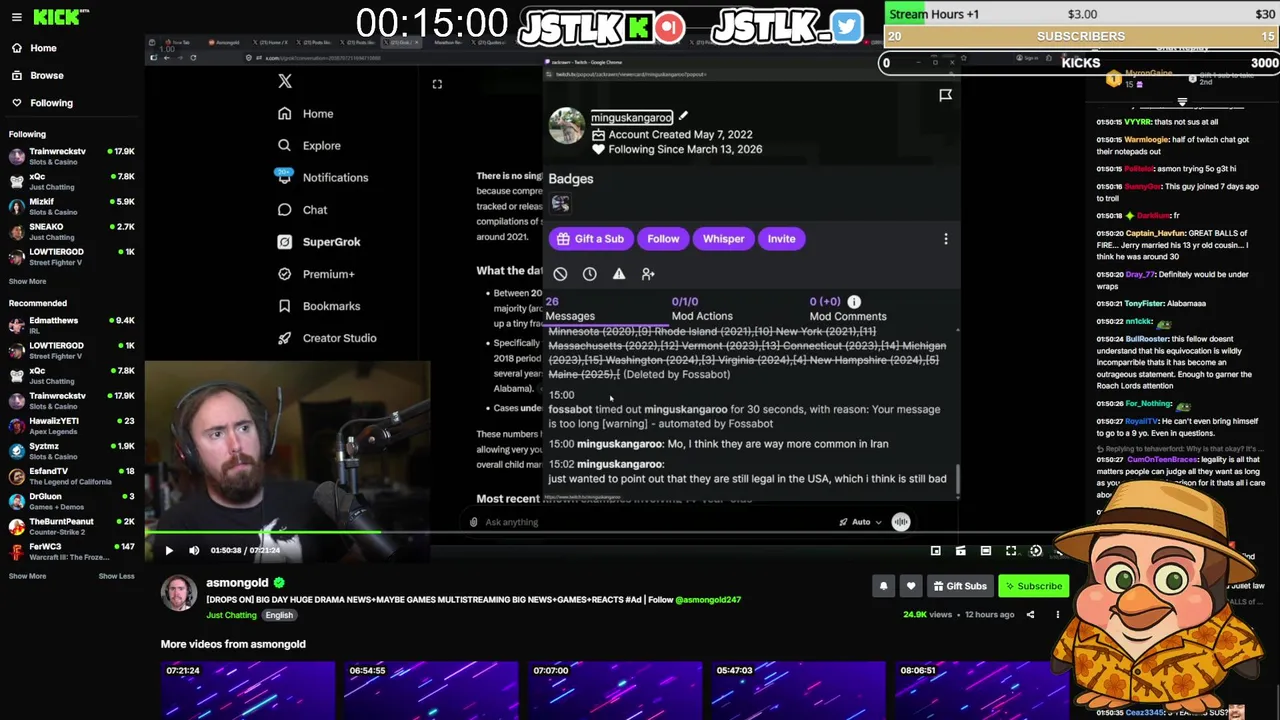Open EsfandTV recommended channel

pyautogui.click(x=71, y=476)
